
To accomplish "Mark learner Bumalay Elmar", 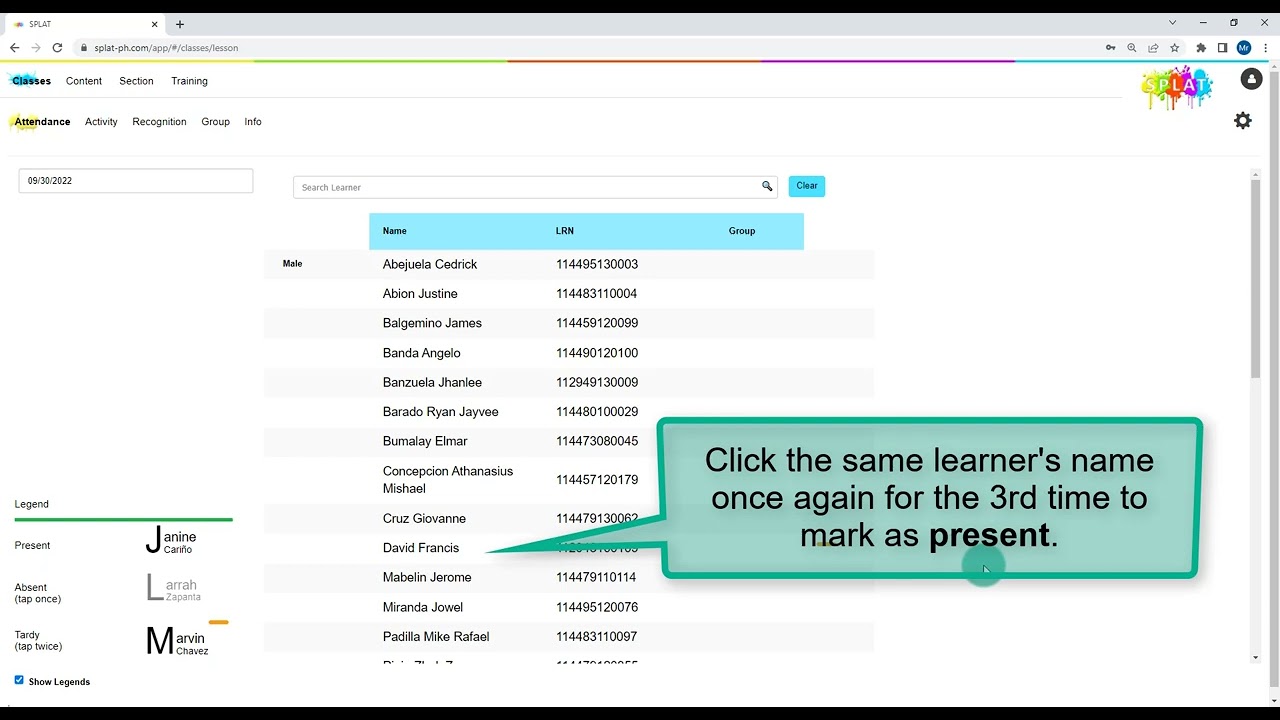I will coord(425,441).
